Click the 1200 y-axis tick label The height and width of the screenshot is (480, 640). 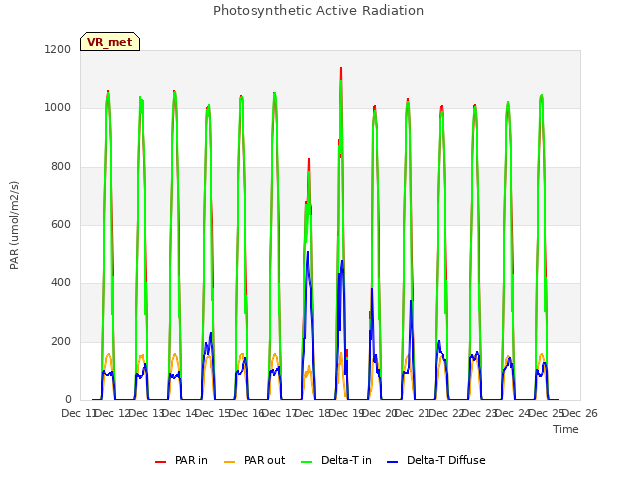click(x=58, y=49)
